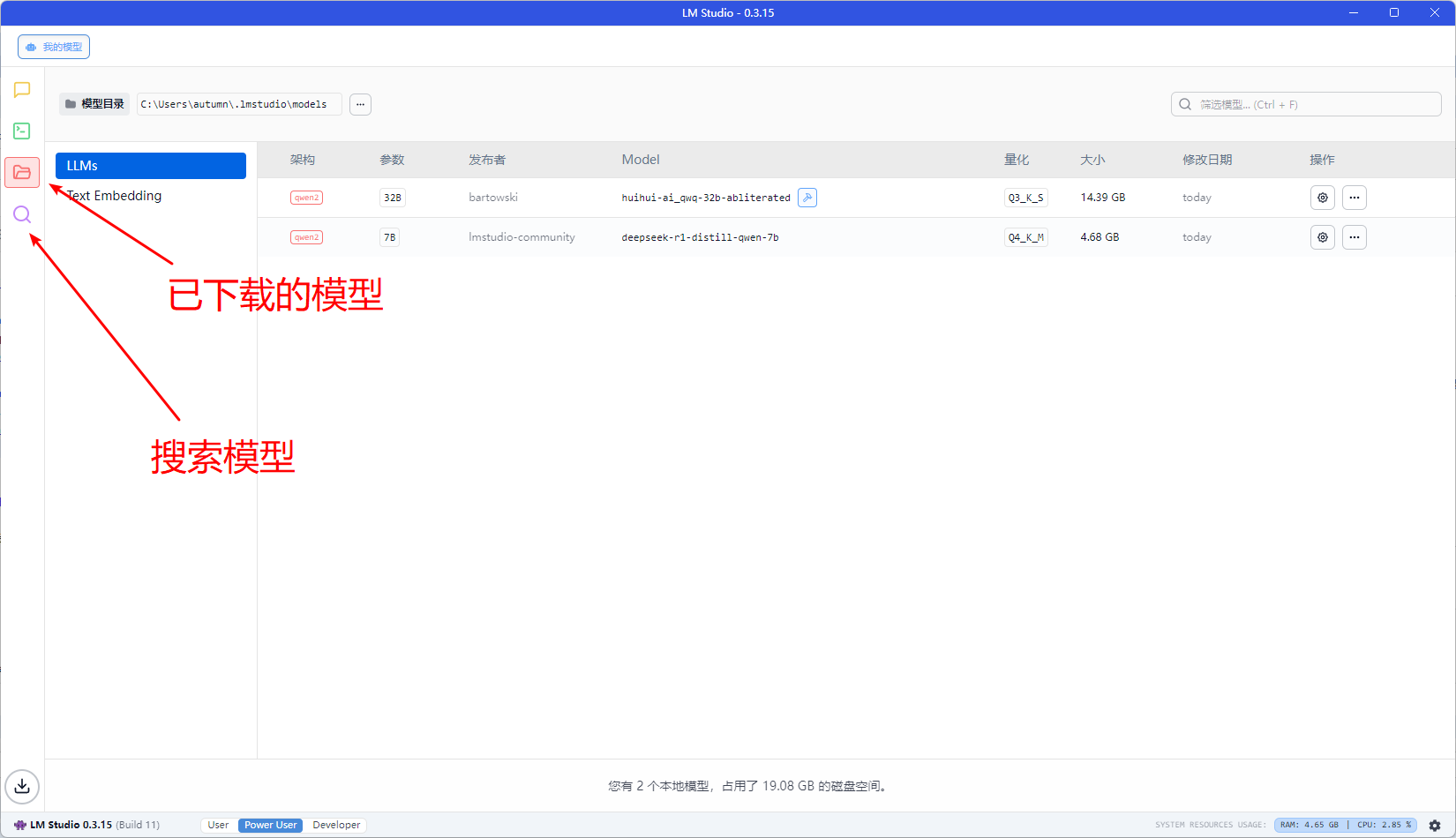Select the LLMs category
This screenshot has height=838, width=1456.
click(x=151, y=166)
